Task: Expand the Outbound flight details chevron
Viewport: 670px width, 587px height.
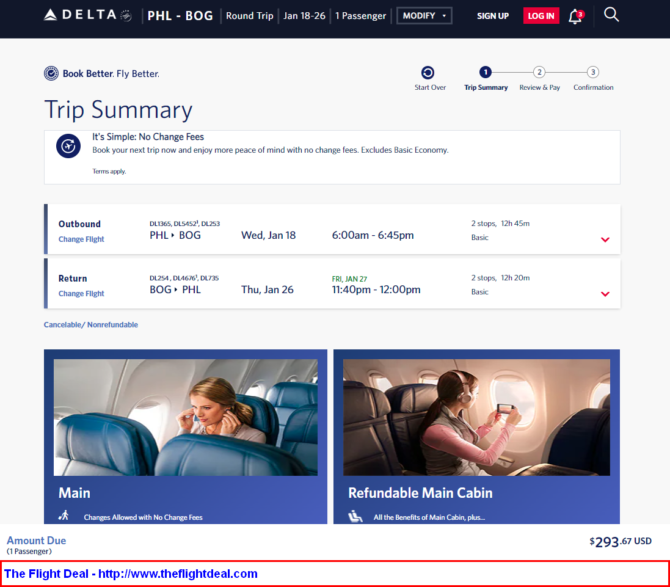Action: [605, 240]
